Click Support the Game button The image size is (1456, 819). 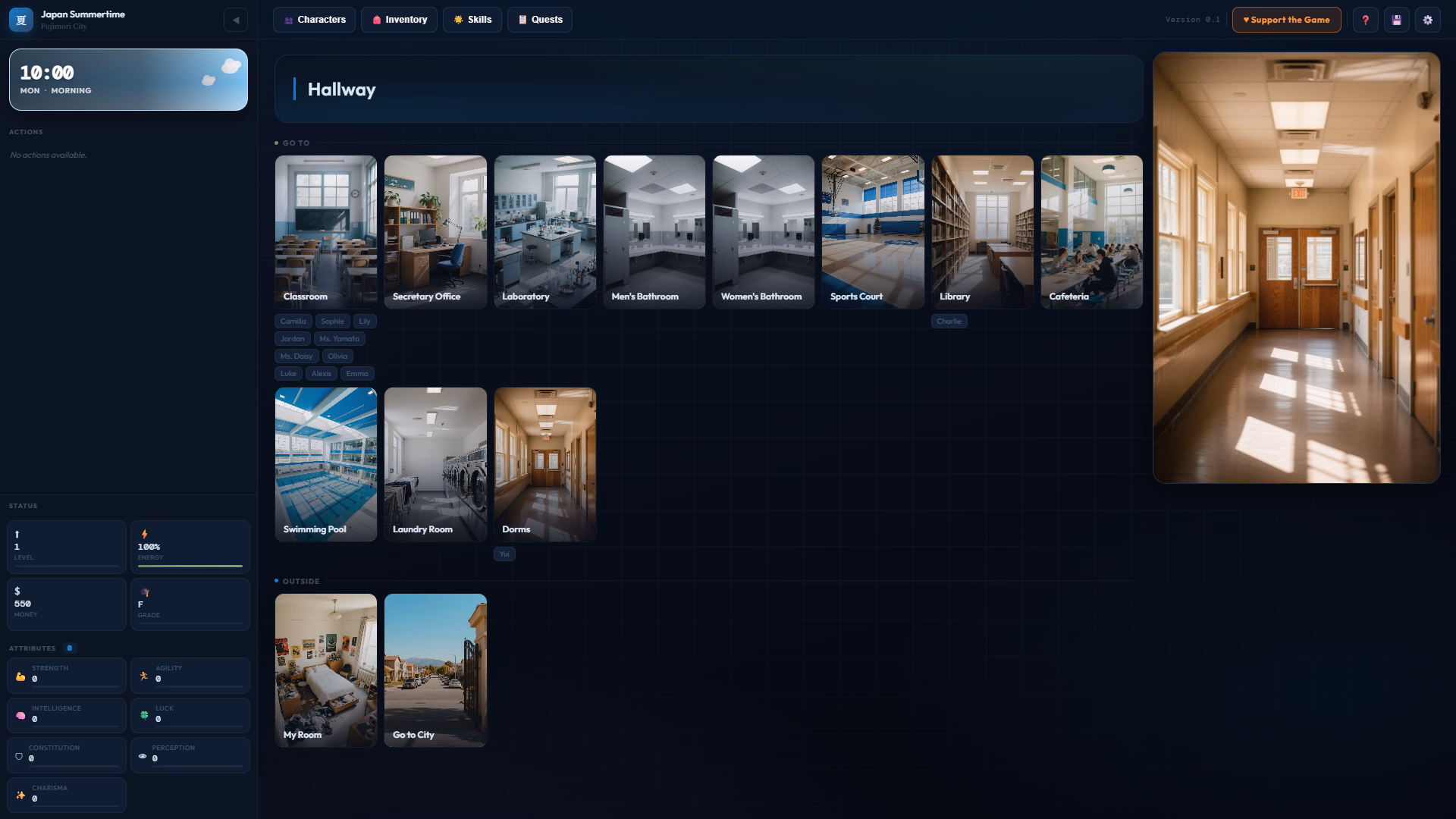(1286, 20)
